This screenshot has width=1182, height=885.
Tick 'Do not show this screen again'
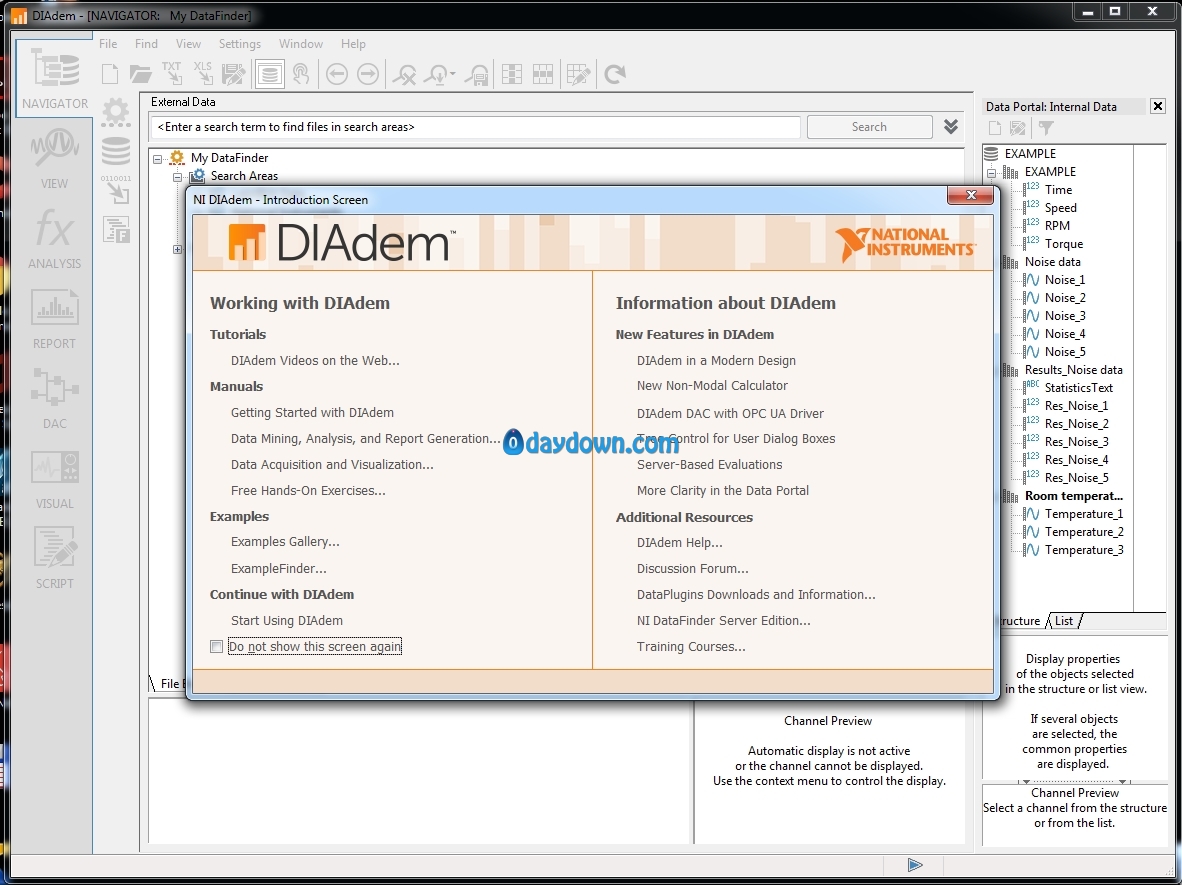[x=216, y=647]
